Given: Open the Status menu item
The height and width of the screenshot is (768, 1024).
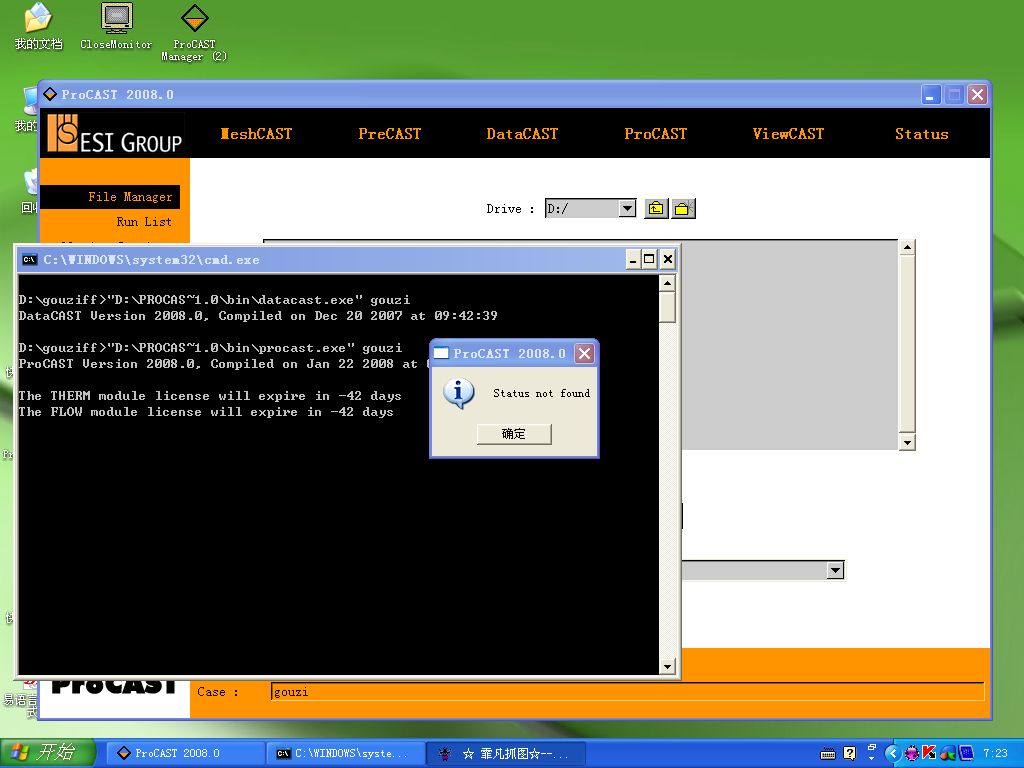Looking at the screenshot, I should pyautogui.click(x=921, y=134).
